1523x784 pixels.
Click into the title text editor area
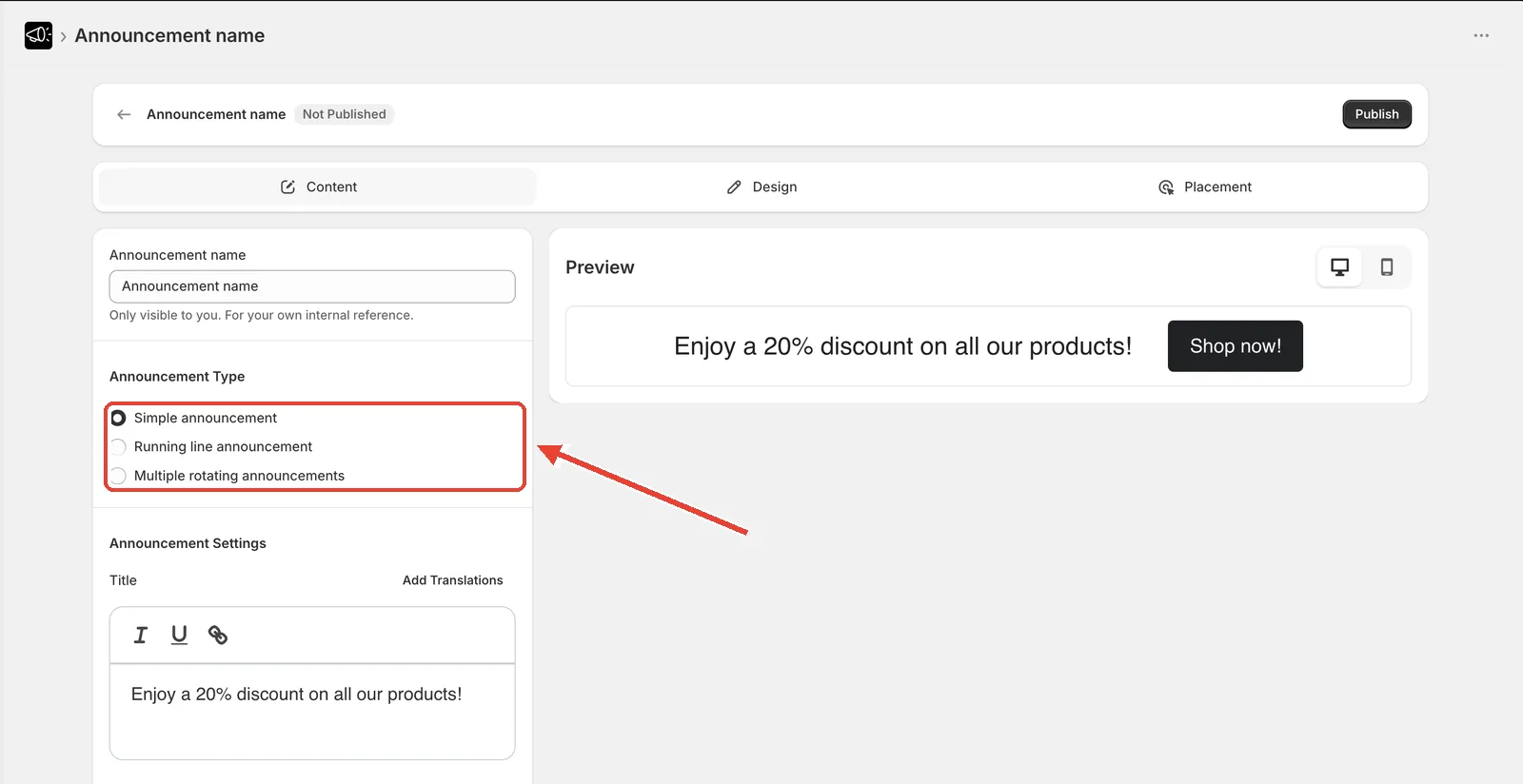pyautogui.click(x=312, y=712)
